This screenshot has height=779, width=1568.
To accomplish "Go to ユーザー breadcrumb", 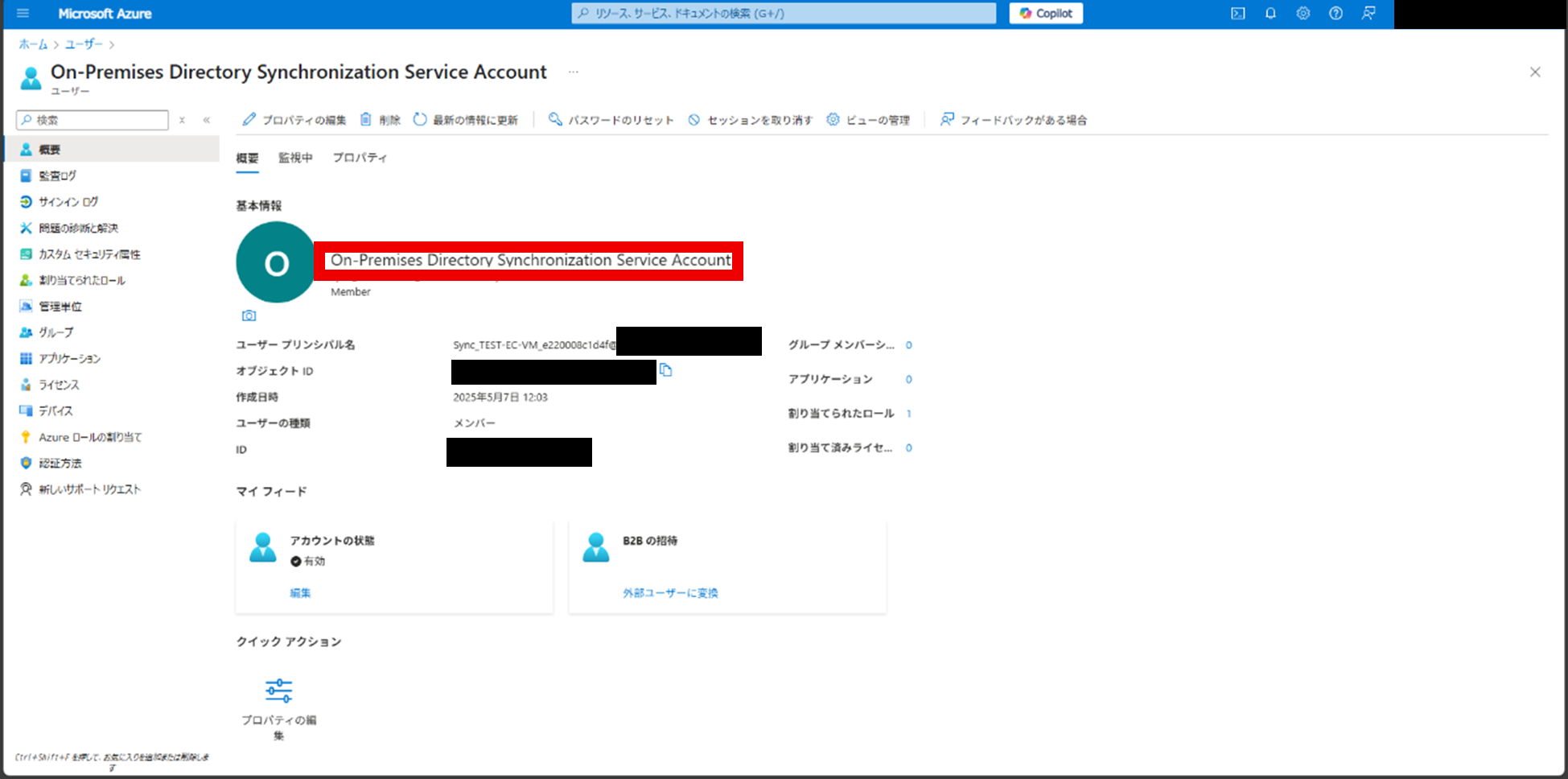I will coord(84,44).
